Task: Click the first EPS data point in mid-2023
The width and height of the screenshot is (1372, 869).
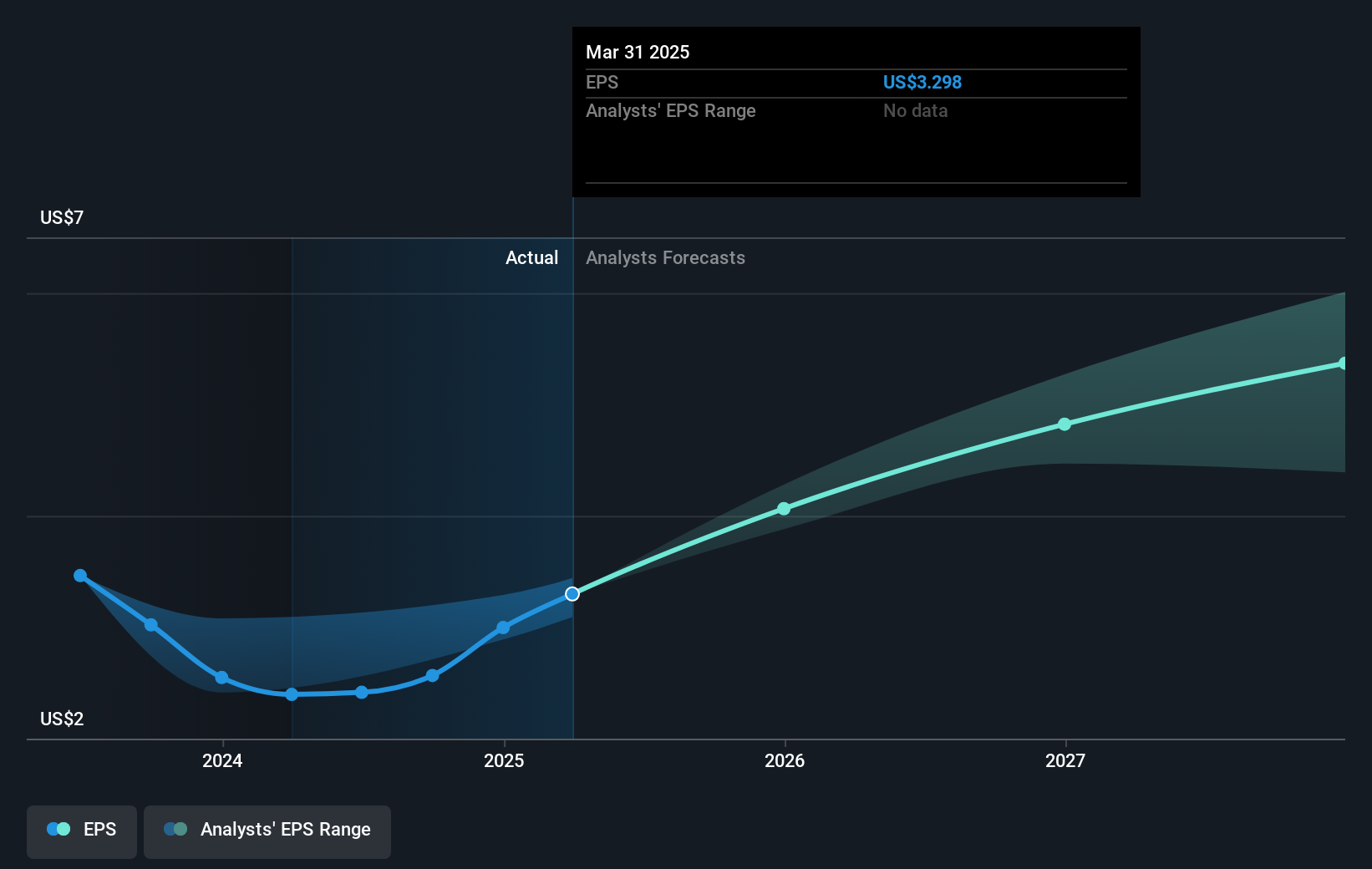Action: click(x=80, y=576)
